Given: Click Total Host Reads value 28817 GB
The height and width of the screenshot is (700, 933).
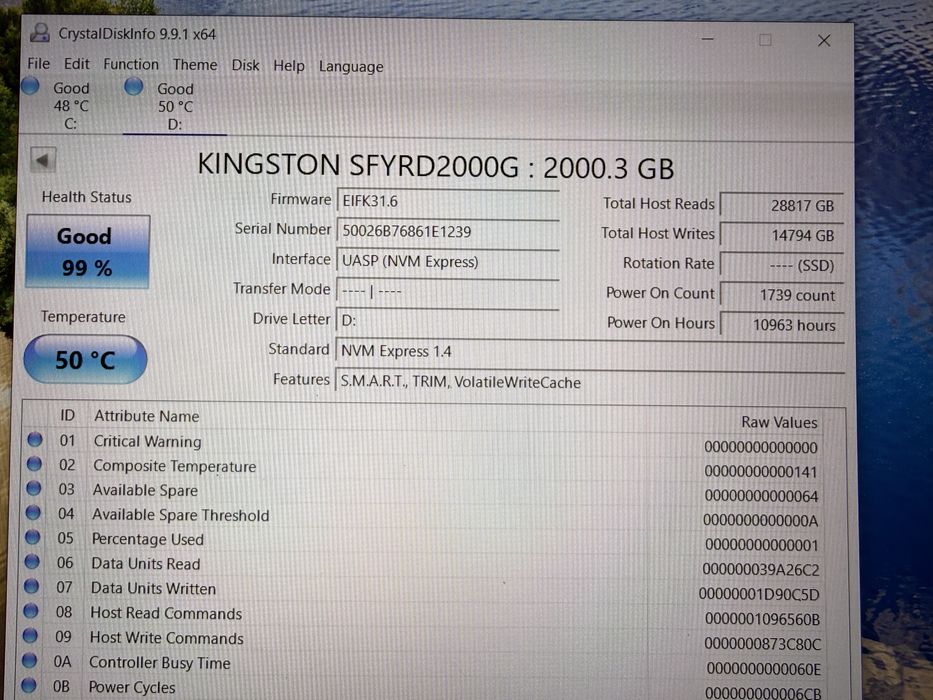Looking at the screenshot, I should click(782, 205).
